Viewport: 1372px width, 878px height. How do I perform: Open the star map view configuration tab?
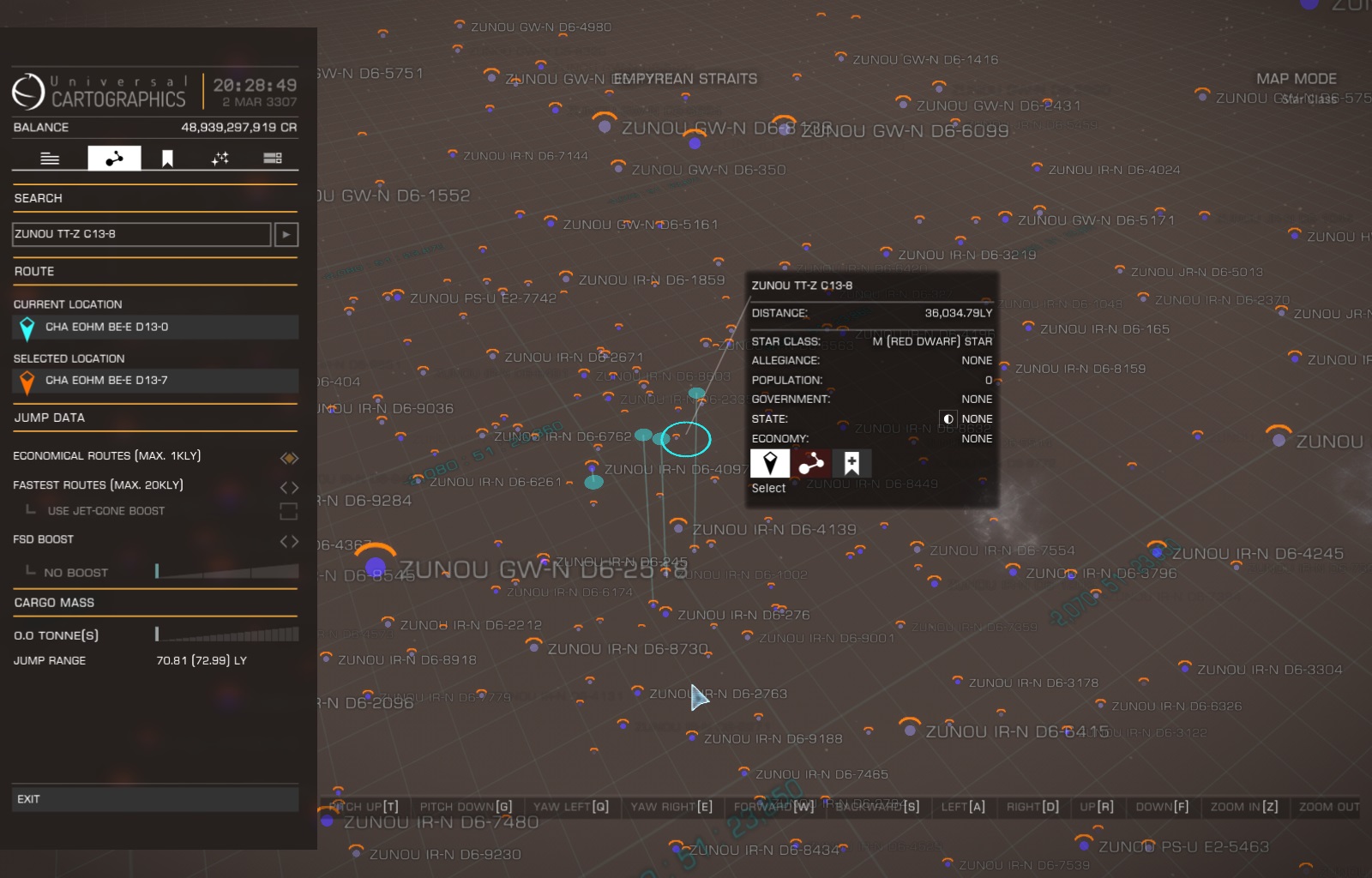[220, 158]
